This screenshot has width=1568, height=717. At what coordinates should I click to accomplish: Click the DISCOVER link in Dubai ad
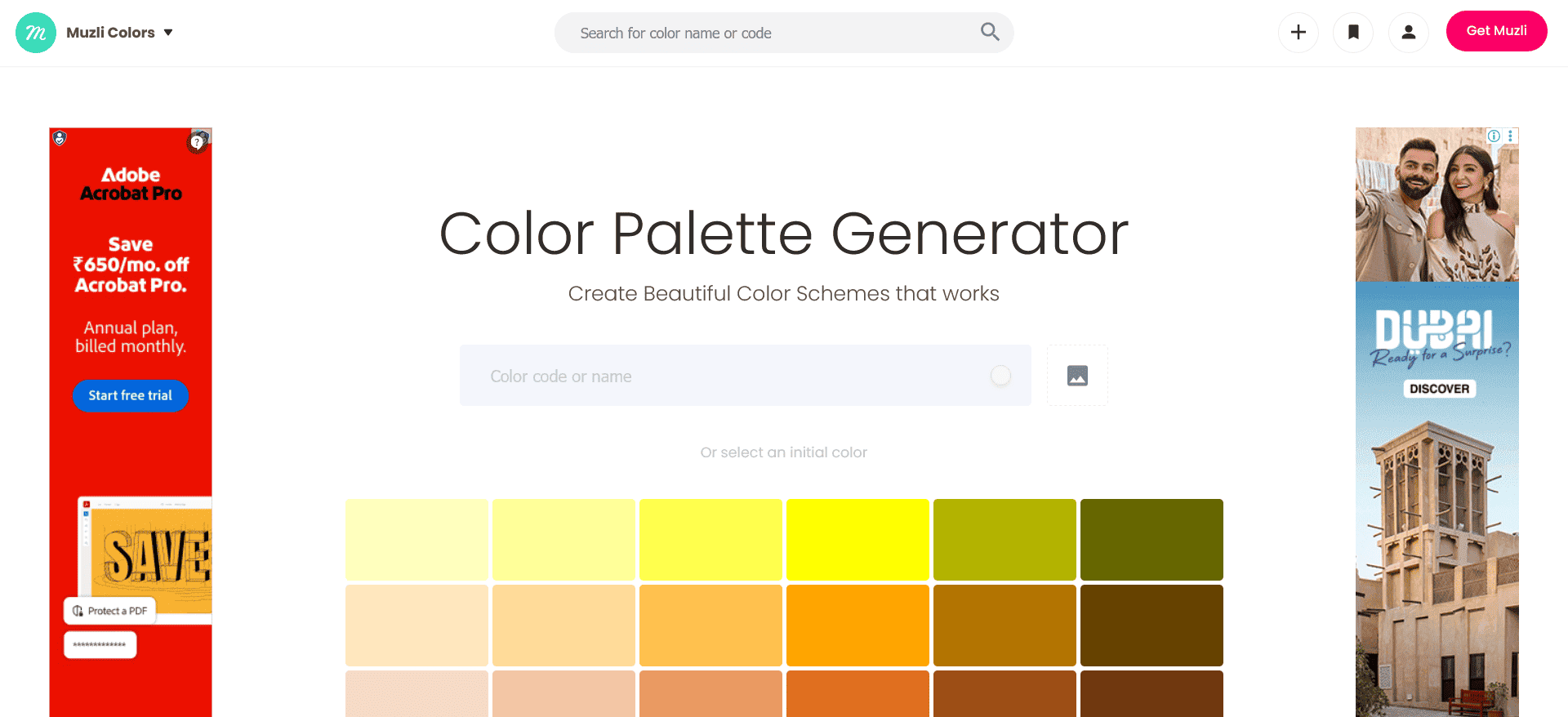1438,389
